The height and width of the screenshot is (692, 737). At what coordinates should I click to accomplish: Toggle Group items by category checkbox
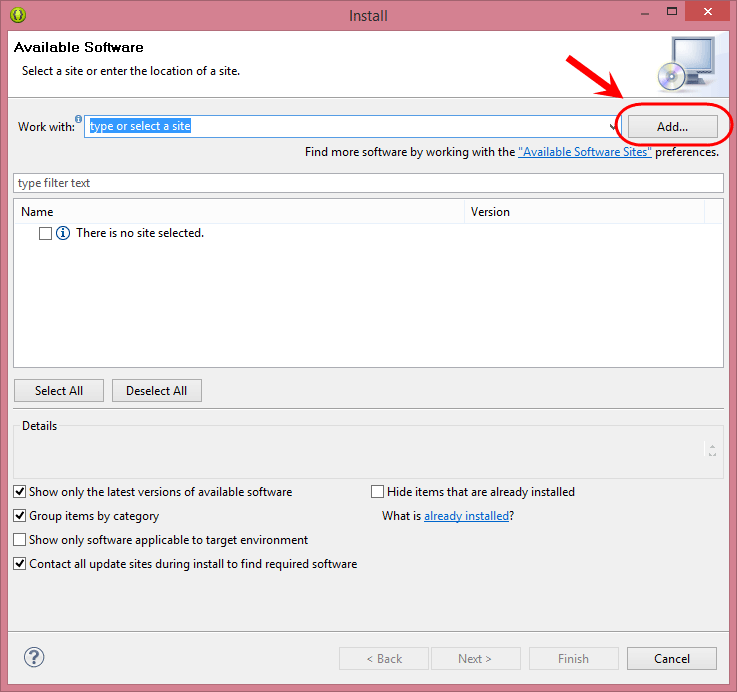pyautogui.click(x=19, y=516)
